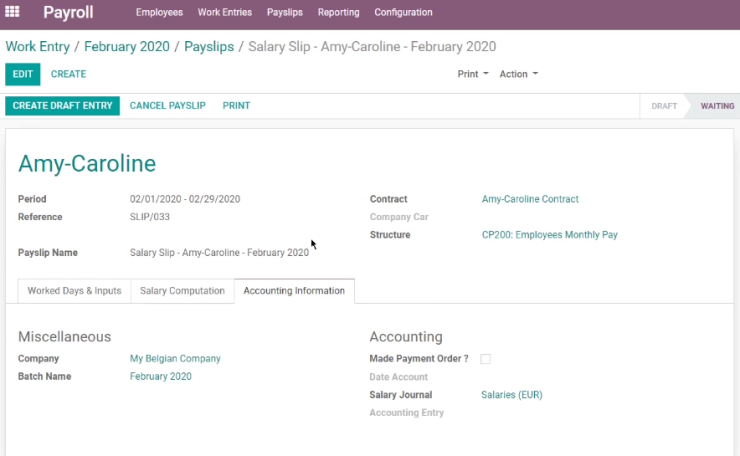Open Amy-Caroline Contract link
The image size is (740, 456).
(530, 199)
